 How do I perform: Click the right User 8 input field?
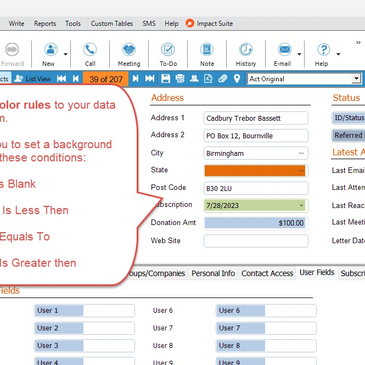click(x=266, y=346)
